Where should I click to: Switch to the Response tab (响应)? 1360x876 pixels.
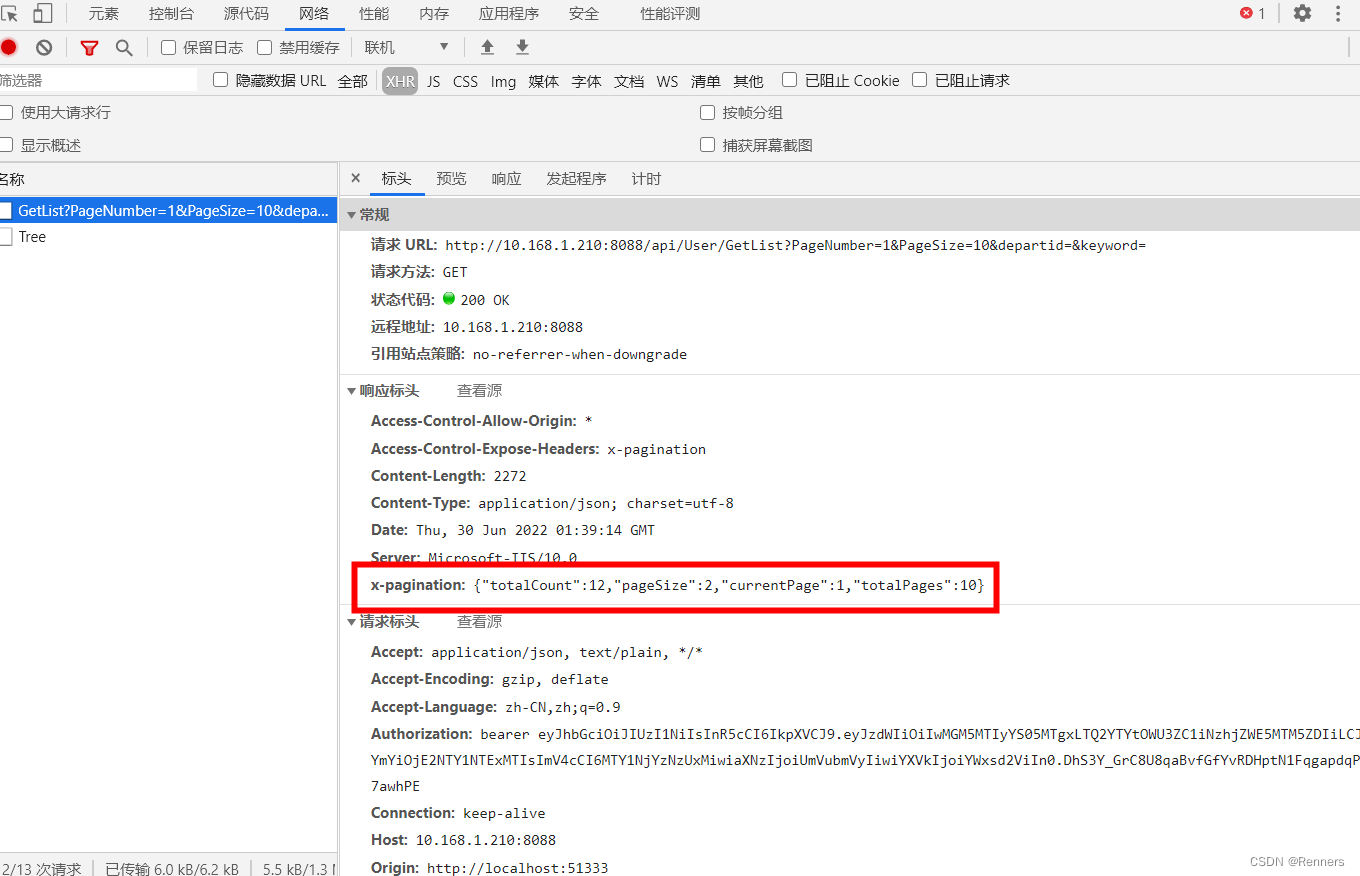(x=506, y=179)
